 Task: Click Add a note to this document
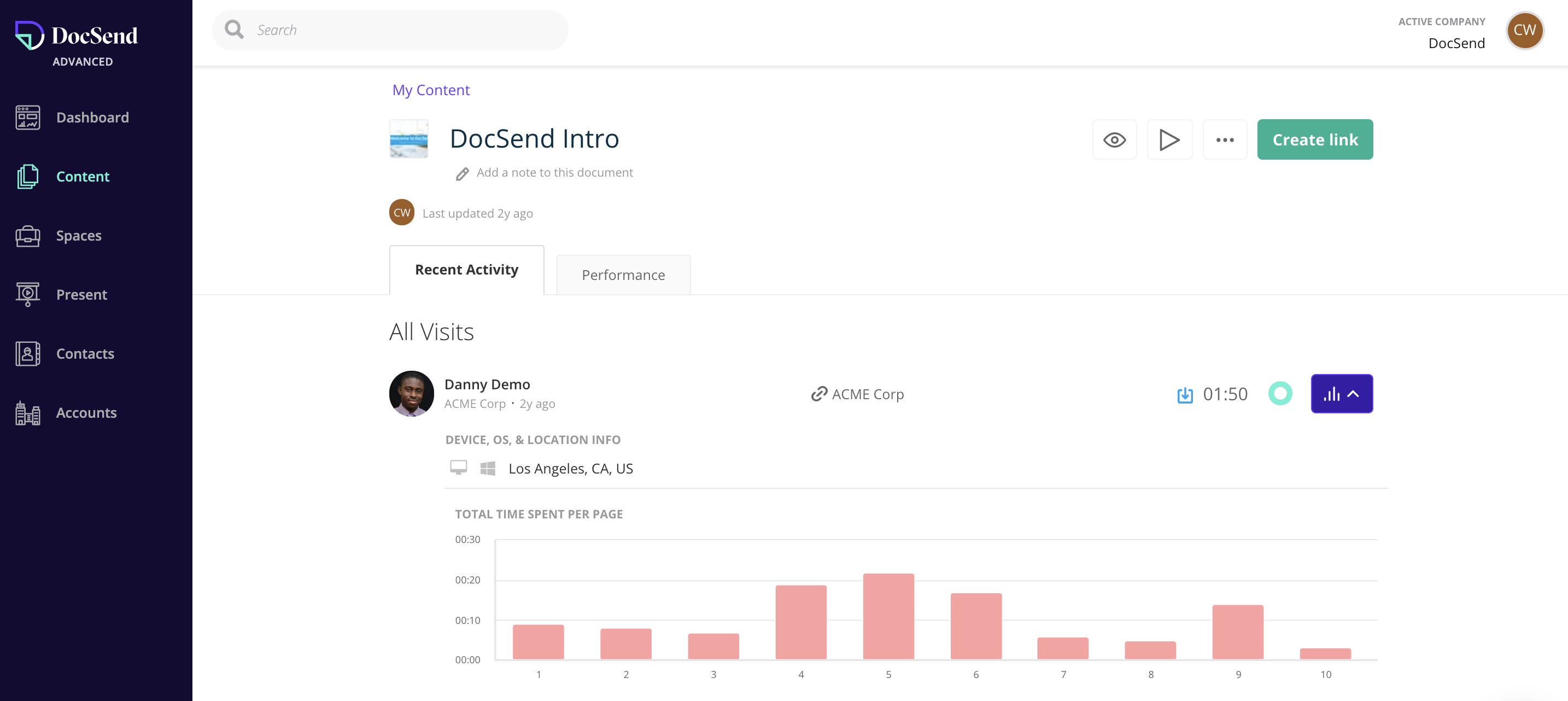[554, 172]
